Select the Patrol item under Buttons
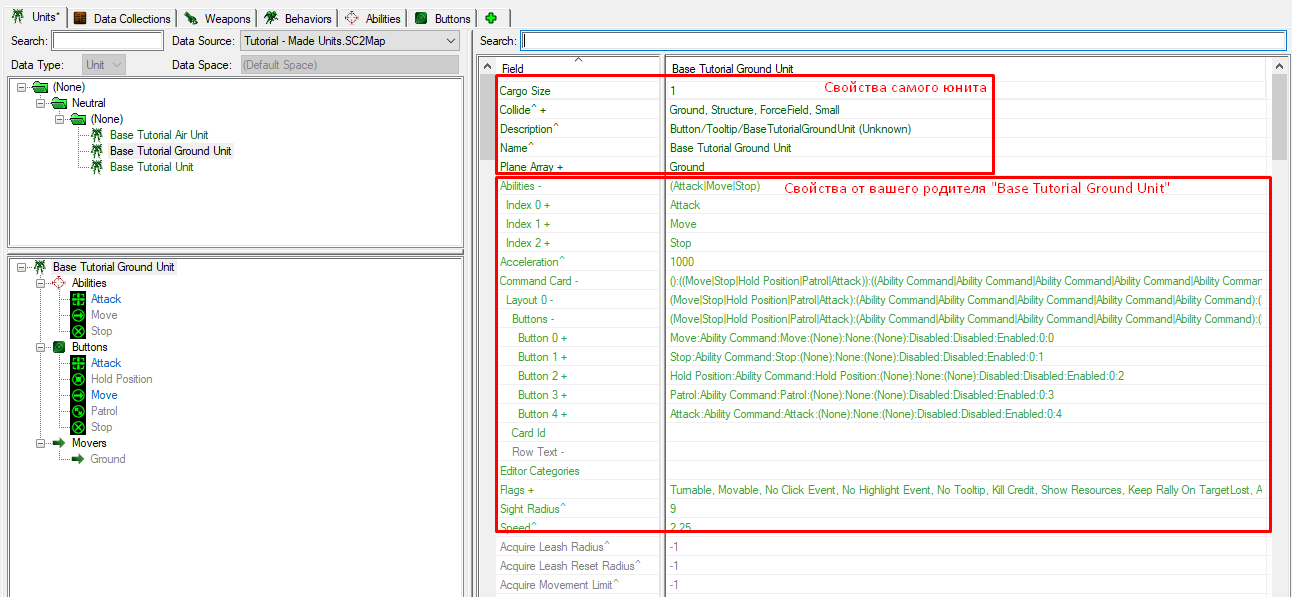 (104, 411)
